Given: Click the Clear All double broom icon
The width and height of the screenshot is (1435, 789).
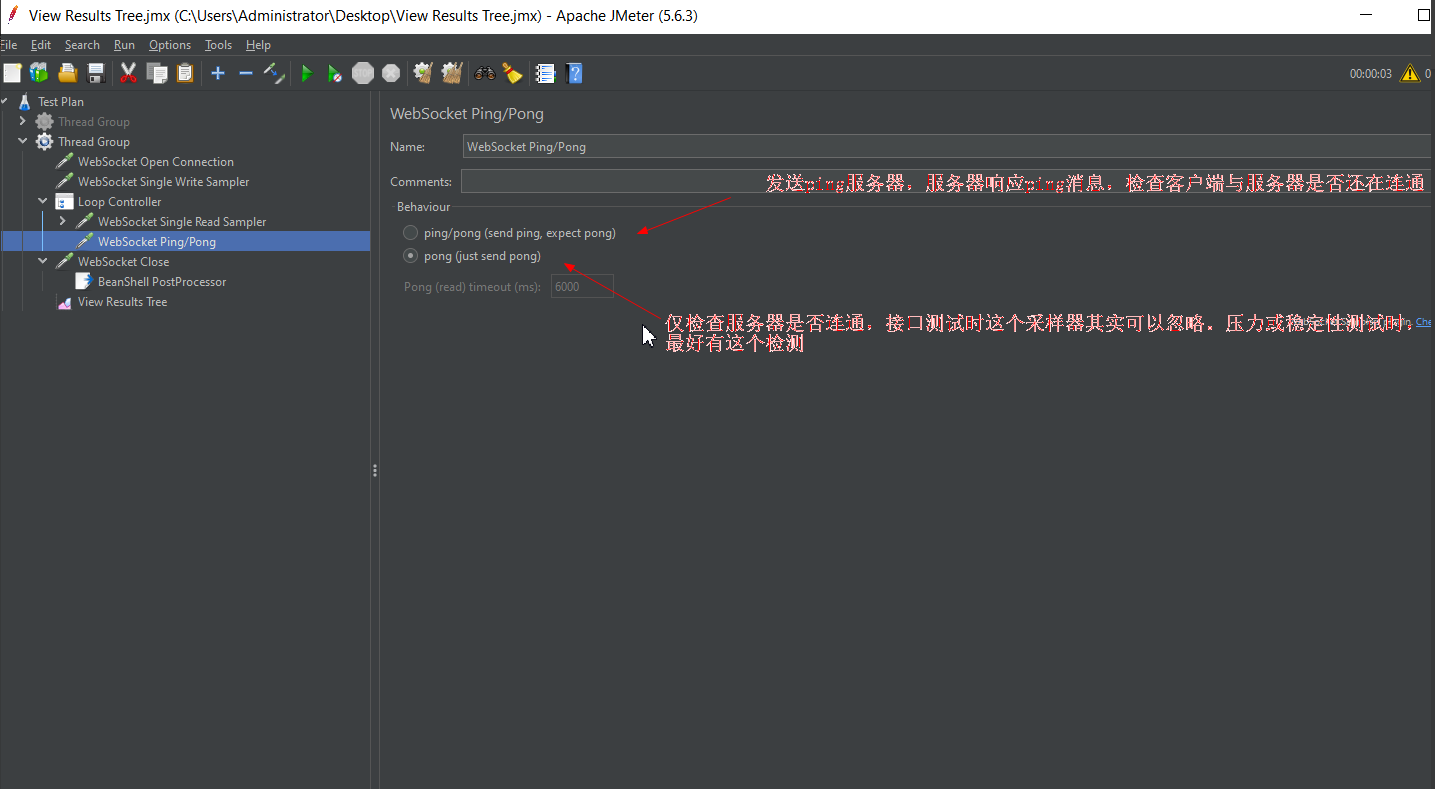Looking at the screenshot, I should [452, 73].
